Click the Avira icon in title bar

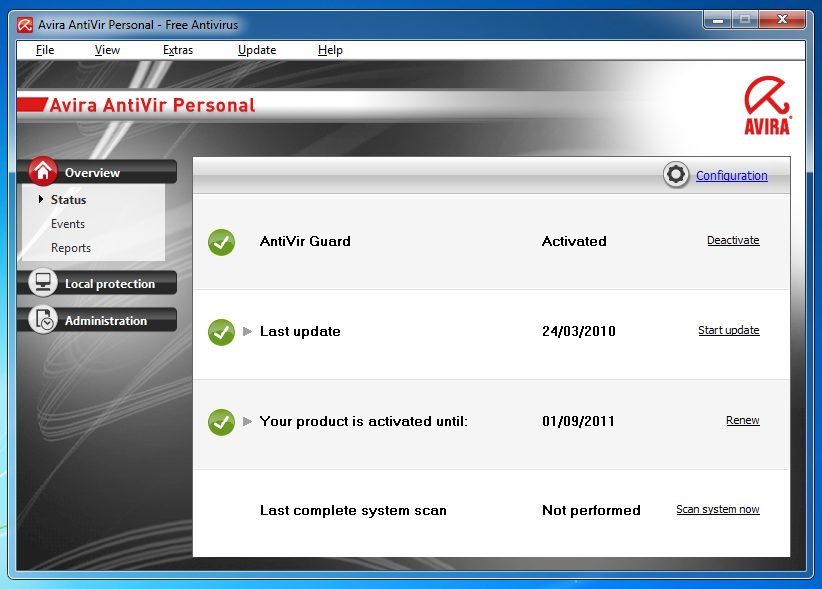[25, 23]
